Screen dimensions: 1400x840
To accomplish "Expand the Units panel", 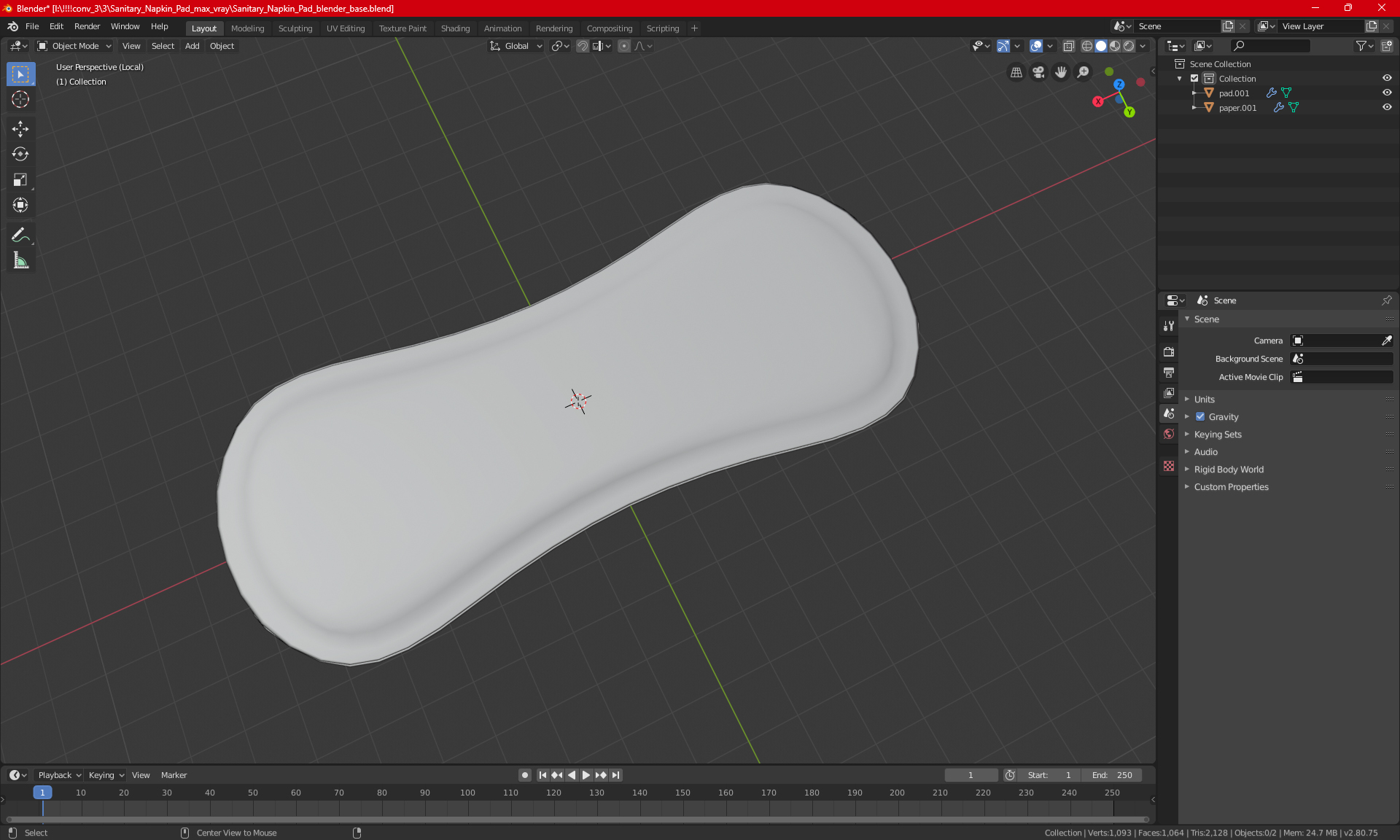I will pyautogui.click(x=1204, y=400).
